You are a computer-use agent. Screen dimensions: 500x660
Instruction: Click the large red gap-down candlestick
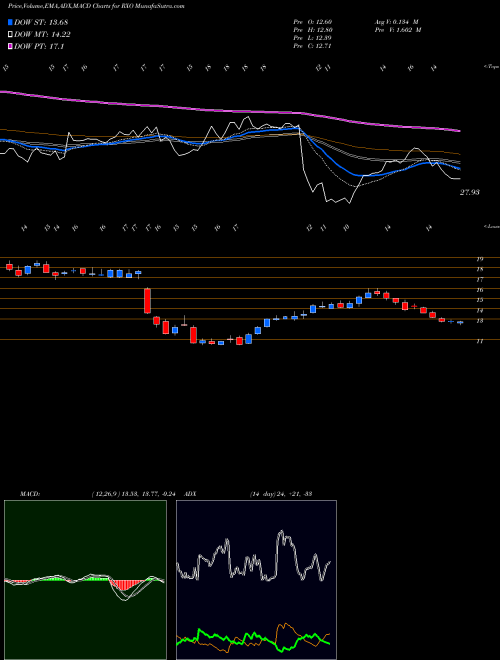147,301
